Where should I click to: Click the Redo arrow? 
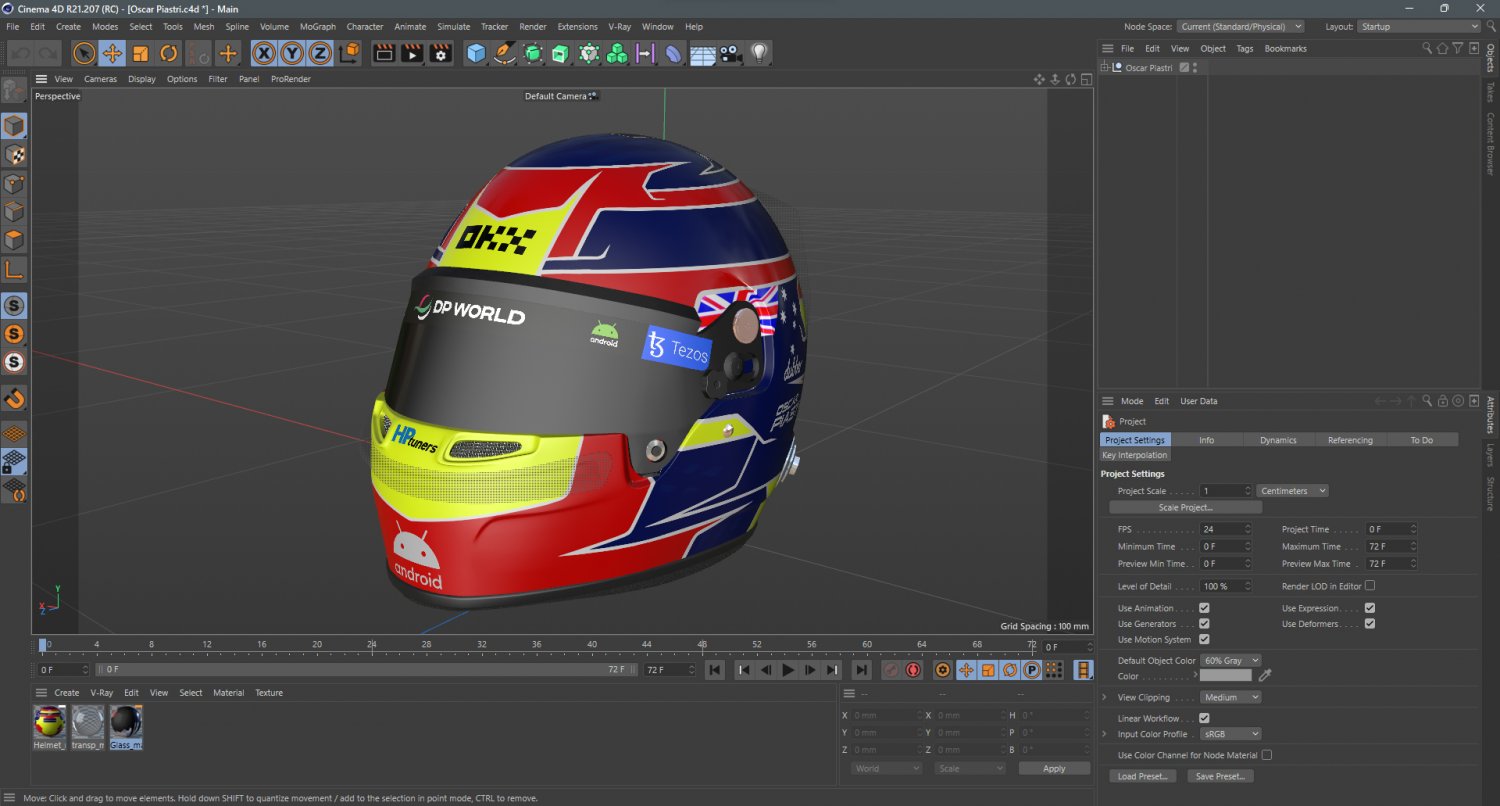click(x=48, y=53)
